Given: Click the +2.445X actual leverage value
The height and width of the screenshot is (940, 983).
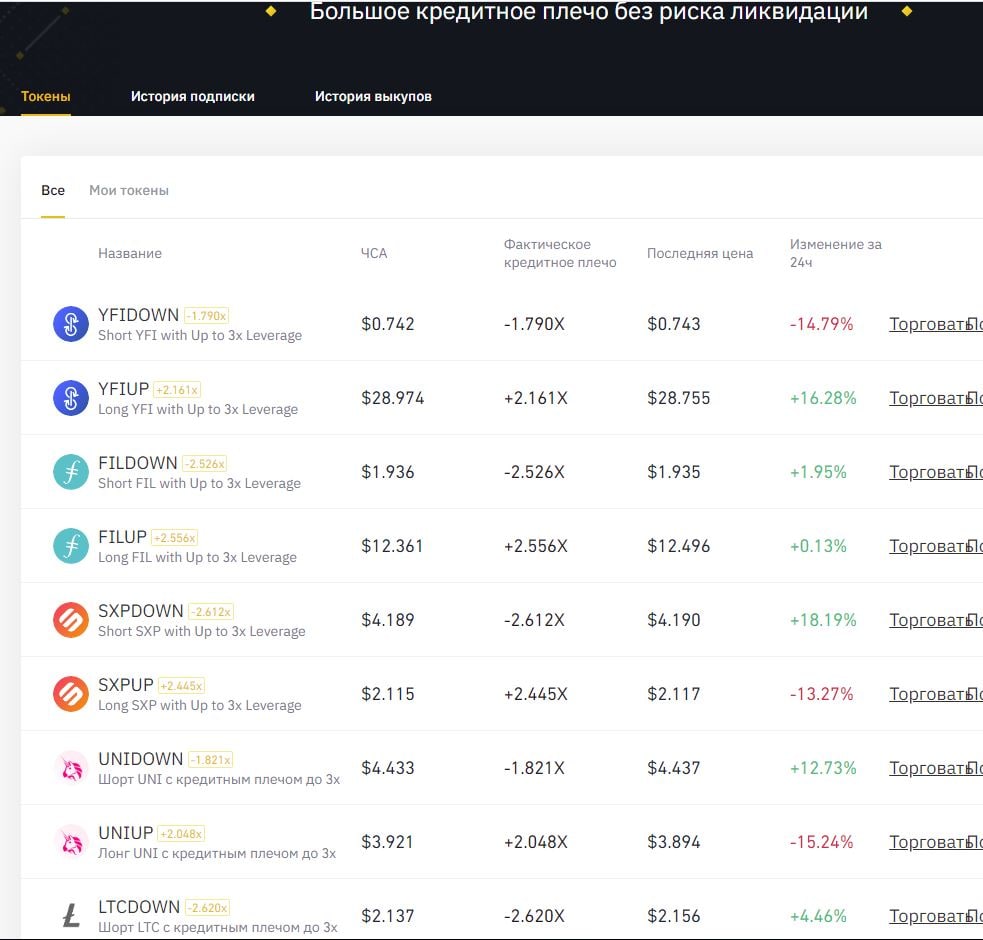Looking at the screenshot, I should (x=535, y=694).
